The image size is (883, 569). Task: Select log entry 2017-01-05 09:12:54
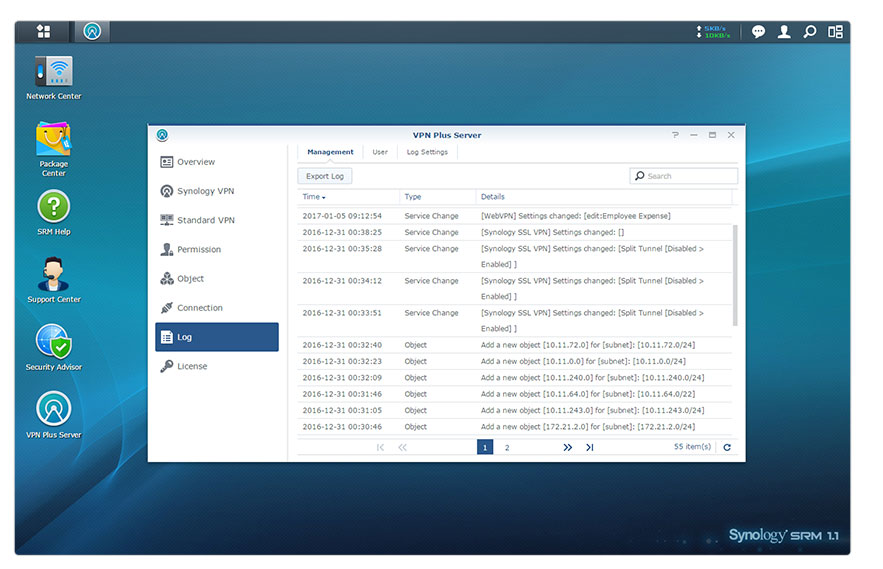[x=515, y=216]
